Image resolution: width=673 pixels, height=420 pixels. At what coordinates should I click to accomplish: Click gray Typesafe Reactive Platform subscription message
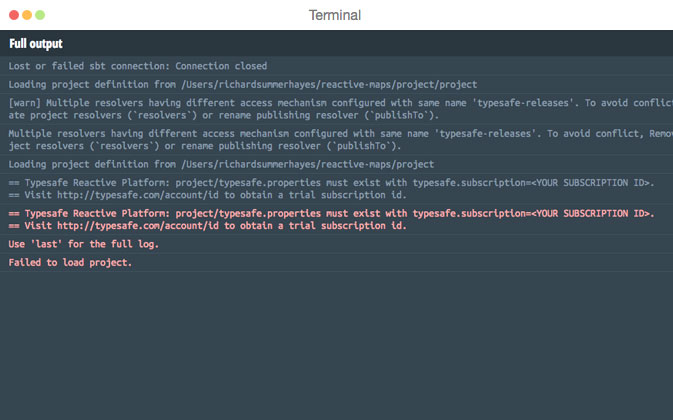coord(331,183)
